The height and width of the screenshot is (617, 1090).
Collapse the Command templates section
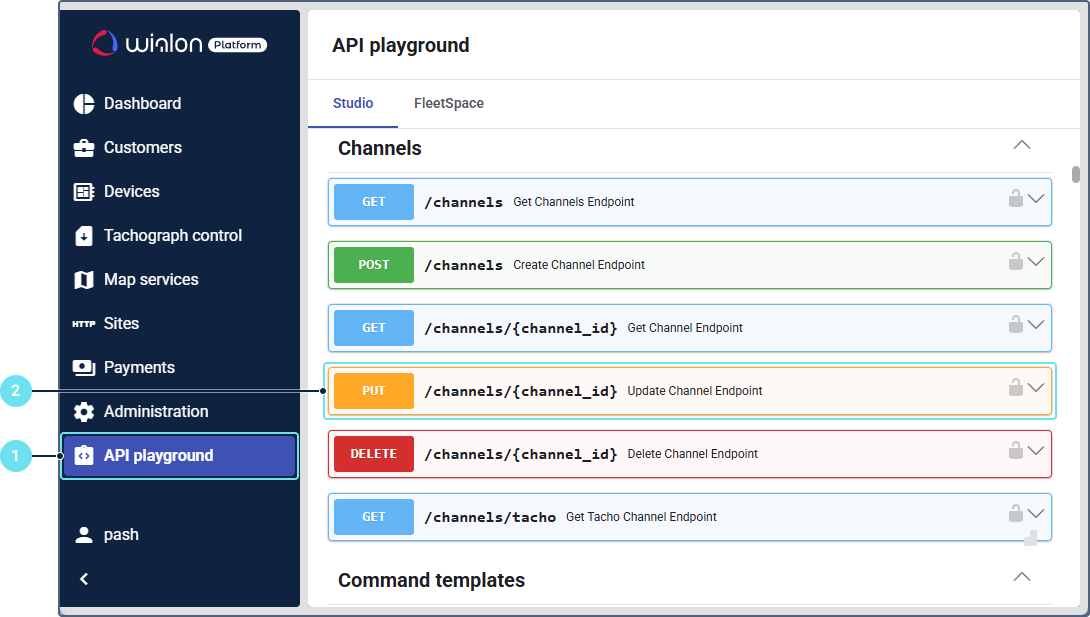click(x=1021, y=577)
